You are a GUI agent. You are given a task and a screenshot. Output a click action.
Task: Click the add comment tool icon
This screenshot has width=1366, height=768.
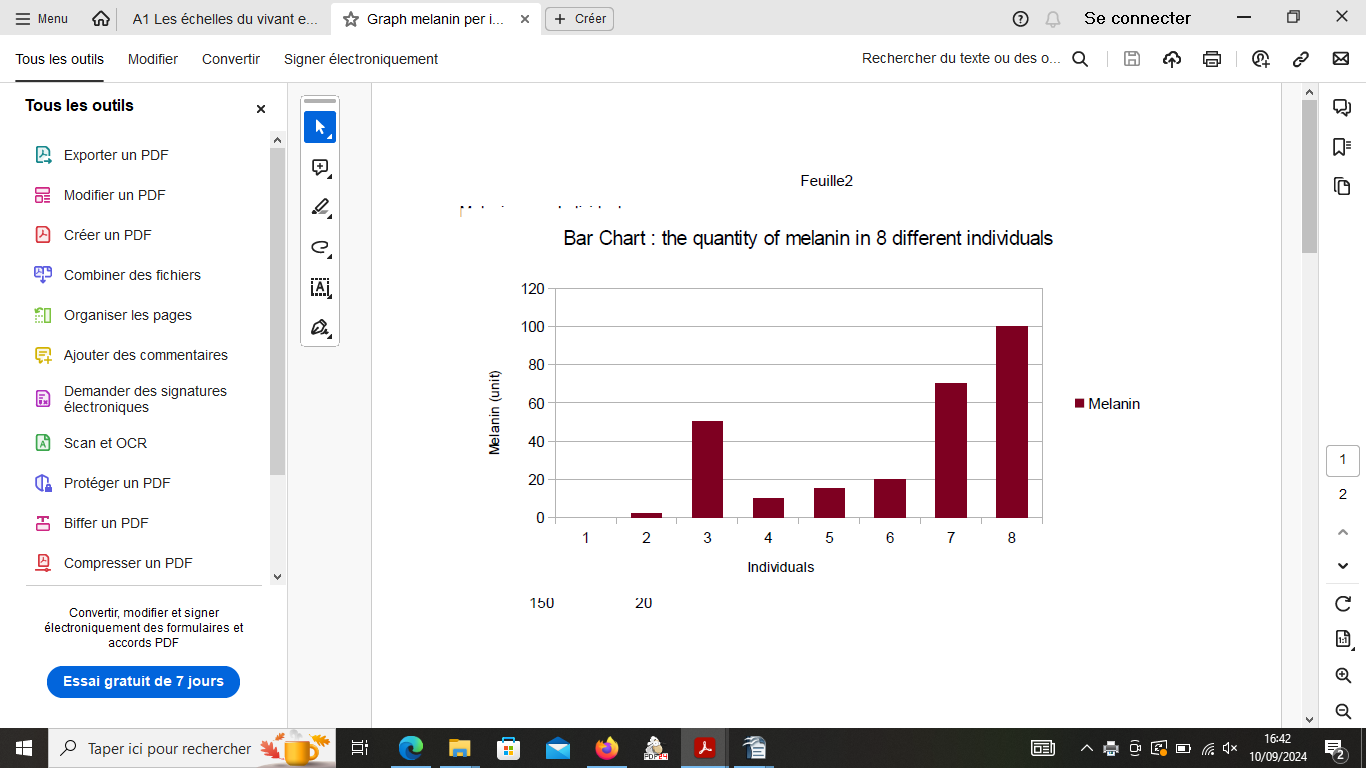tap(320, 168)
